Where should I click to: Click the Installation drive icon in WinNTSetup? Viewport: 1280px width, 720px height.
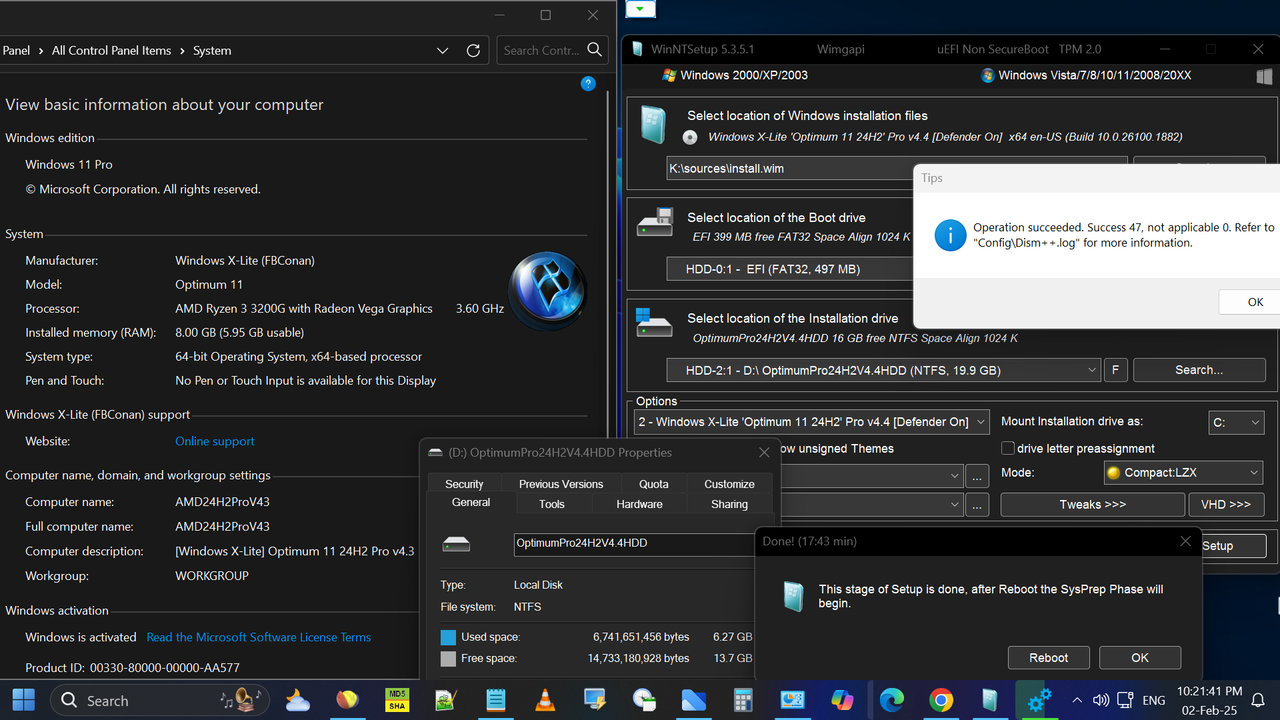[654, 323]
